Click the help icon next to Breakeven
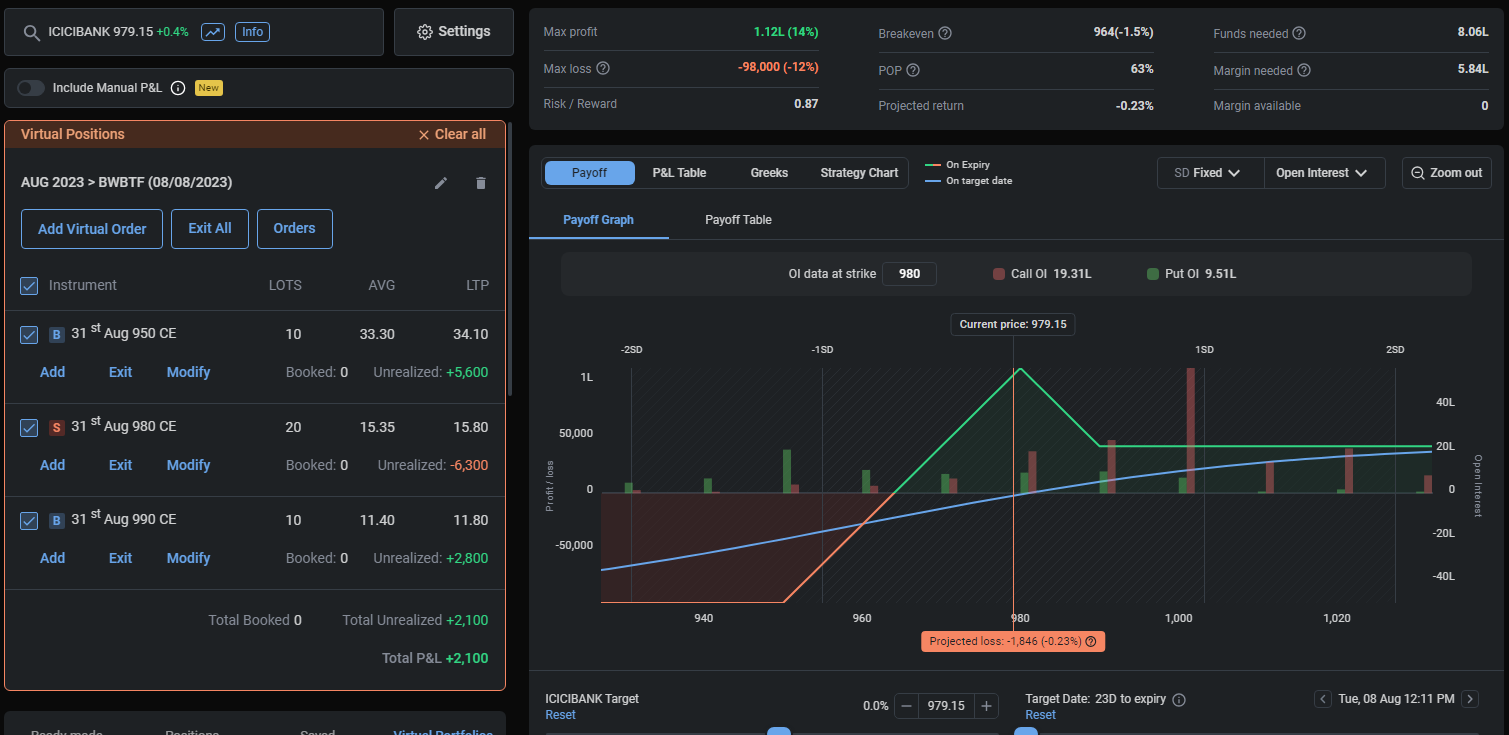The width and height of the screenshot is (1509, 735). [945, 33]
